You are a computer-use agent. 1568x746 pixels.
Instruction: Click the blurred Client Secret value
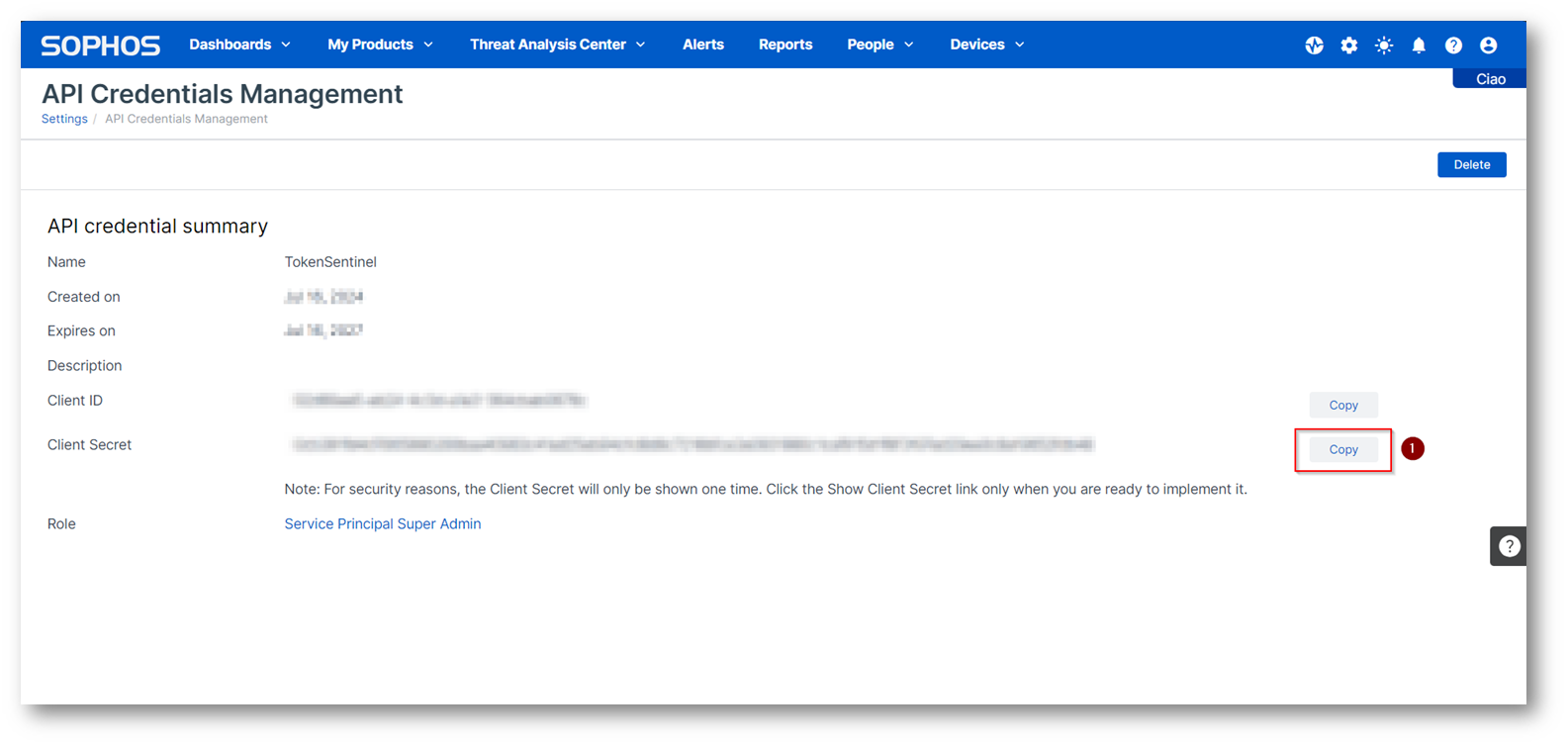click(x=692, y=445)
